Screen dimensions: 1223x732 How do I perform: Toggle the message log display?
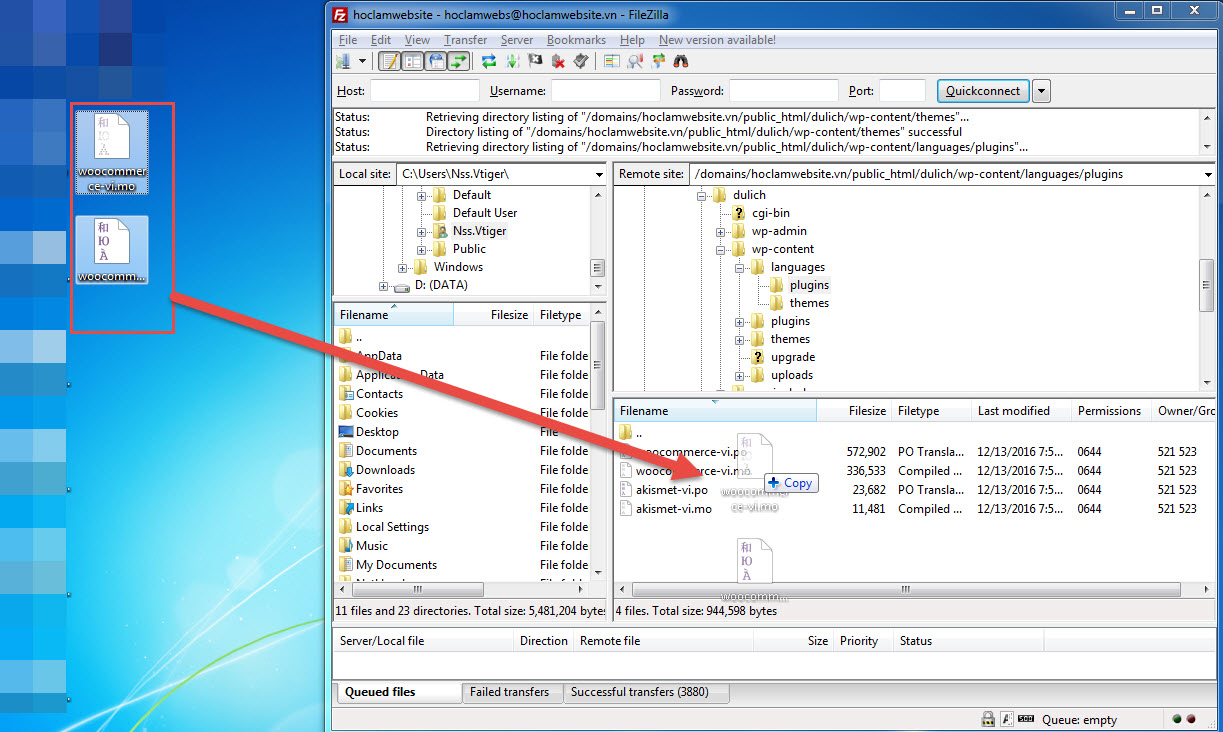(389, 62)
